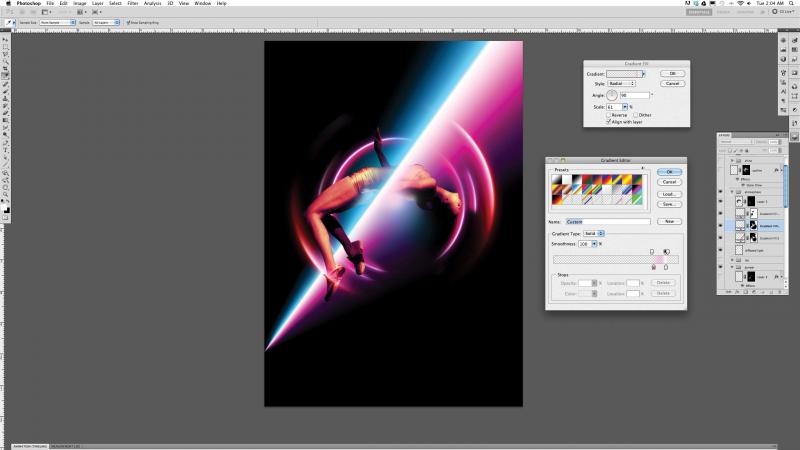The image size is (800, 450).
Task: Open the Layer menu
Action: pyautogui.click(x=97, y=3)
